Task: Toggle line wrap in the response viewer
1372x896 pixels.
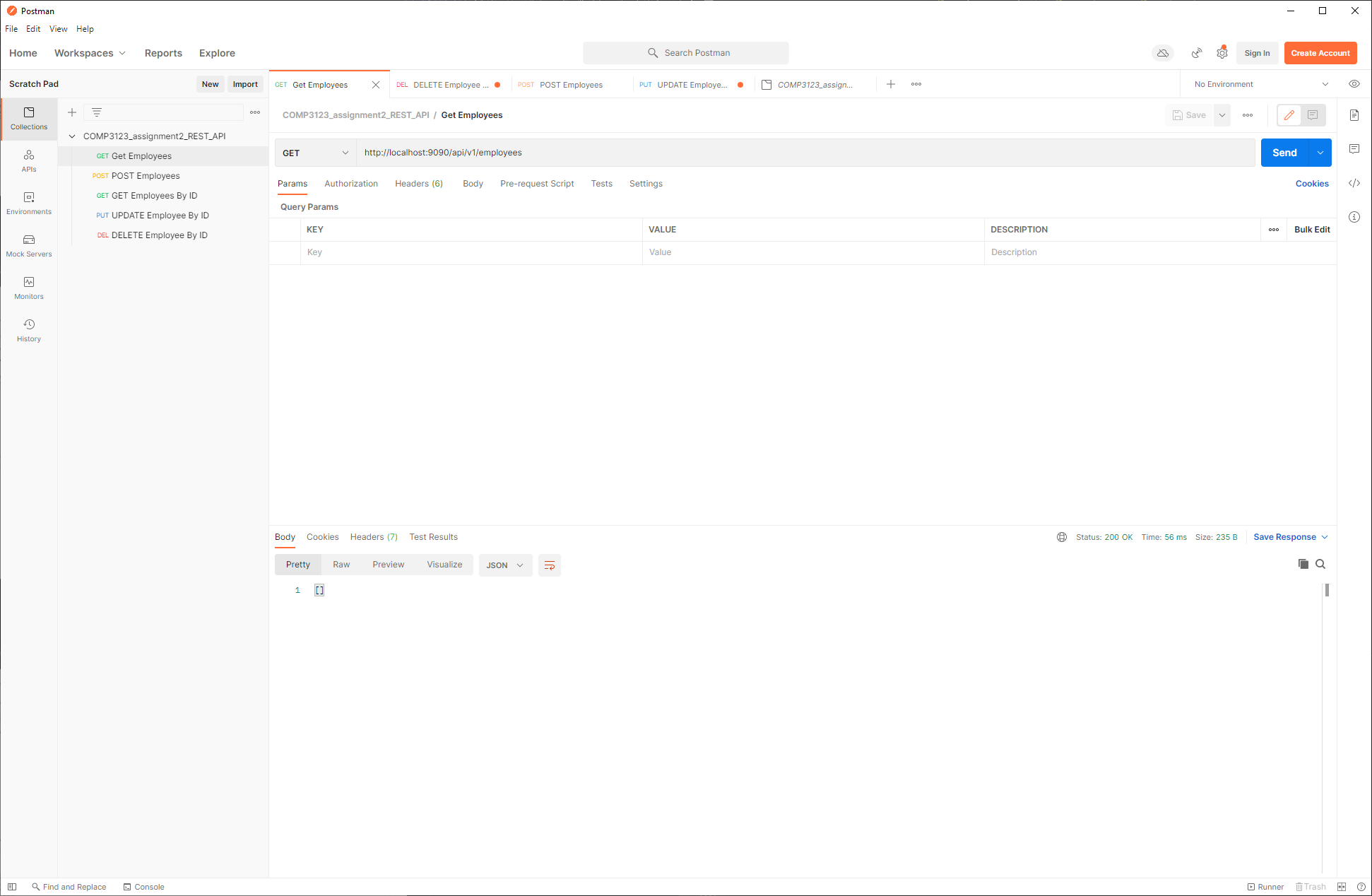Action: (550, 565)
